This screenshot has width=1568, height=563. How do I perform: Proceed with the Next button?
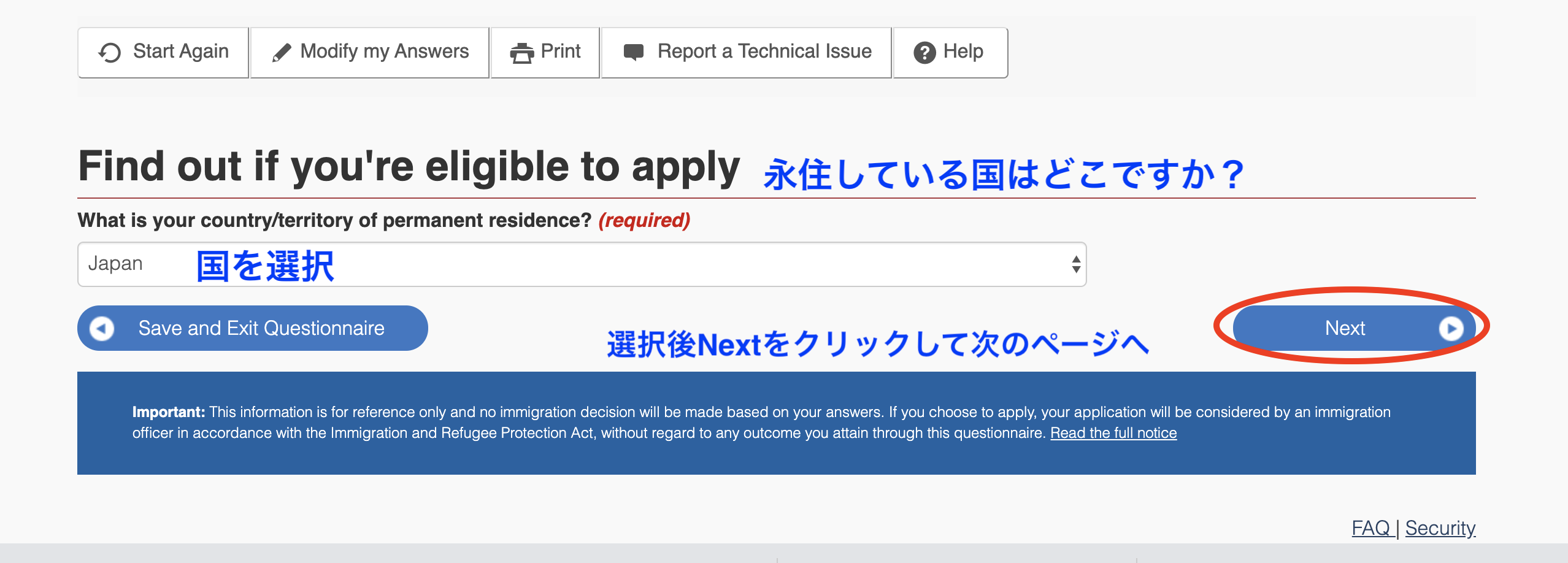(1345, 329)
